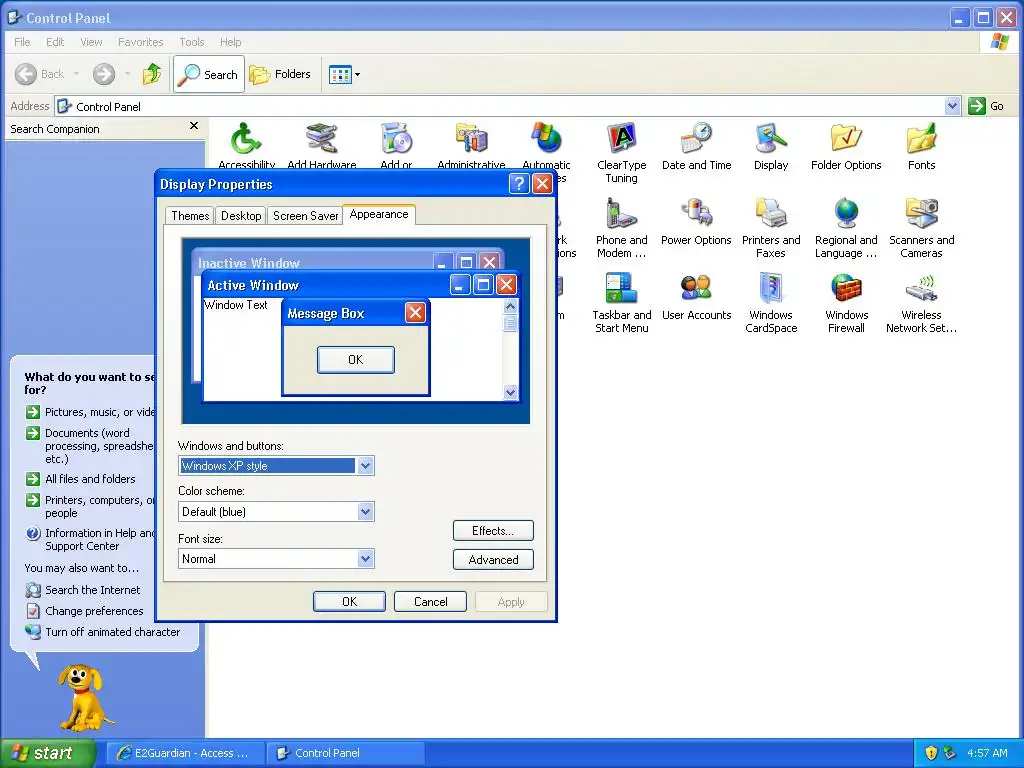Open the File menu
The width and height of the screenshot is (1024, 768).
22,42
